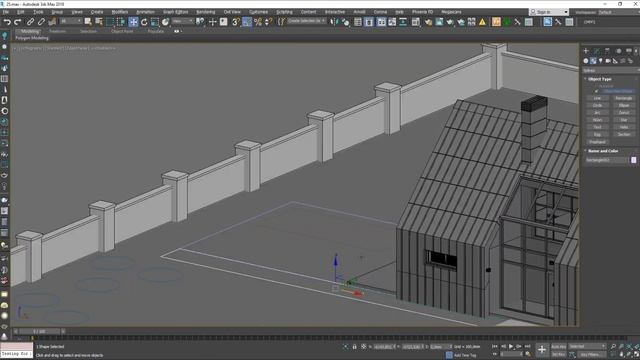Select the Link tool icon

pos(30,22)
